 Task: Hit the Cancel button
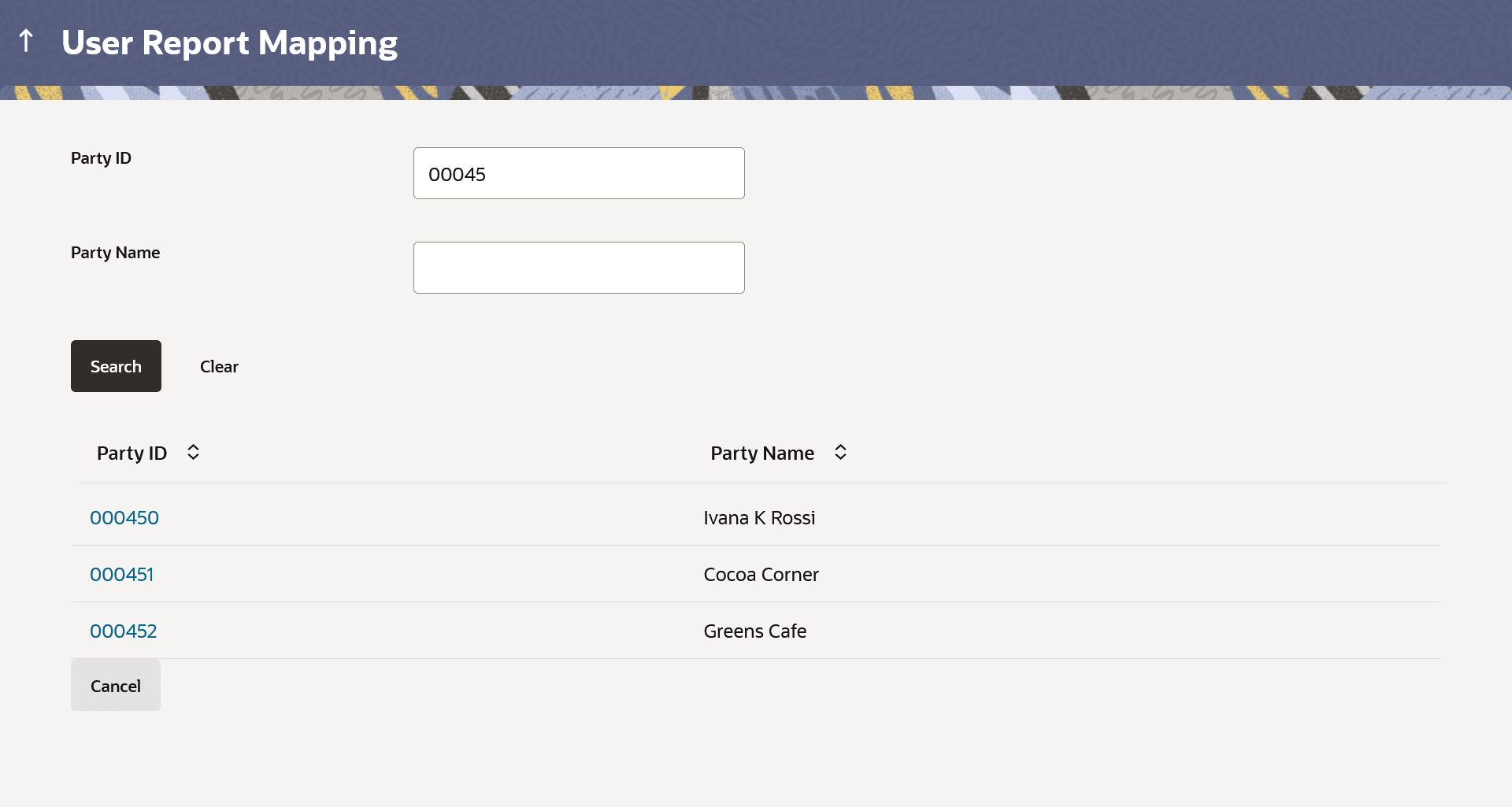116,686
